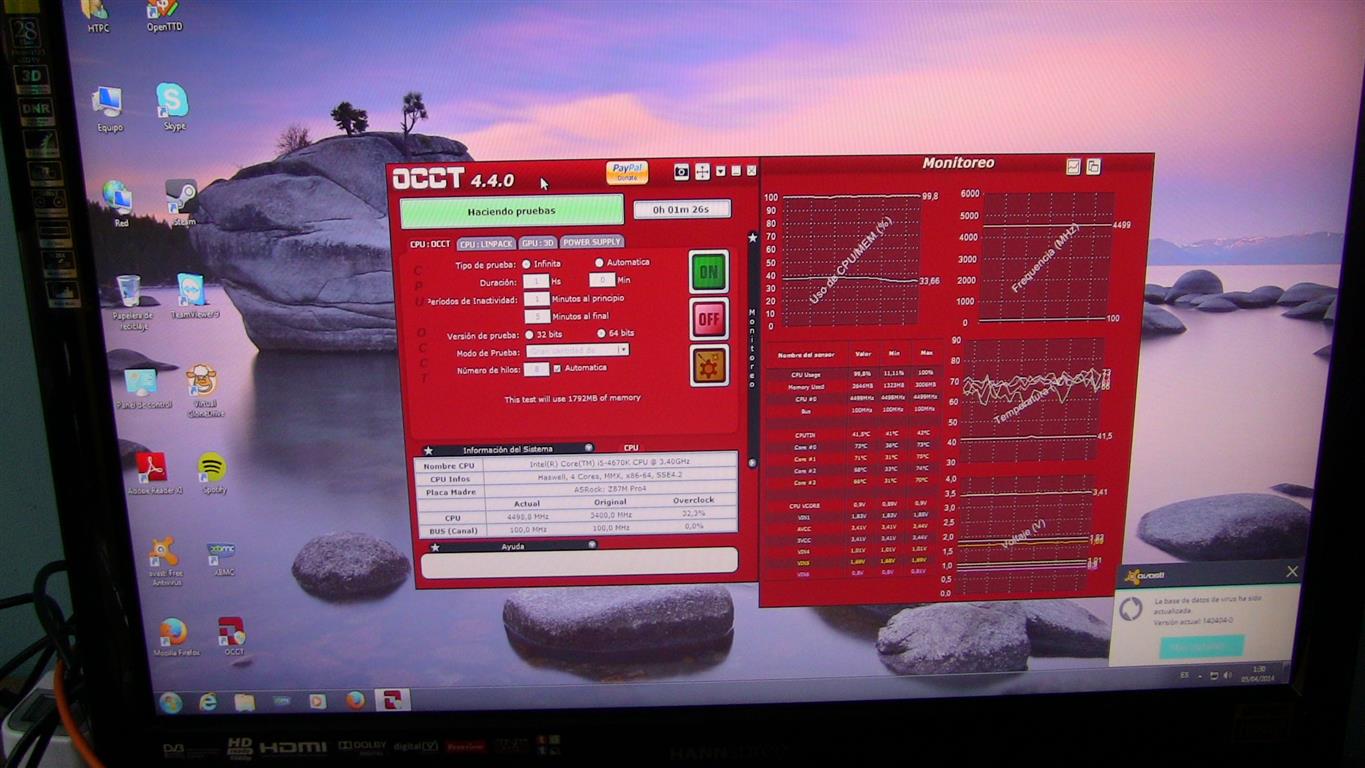Close the avast notification popup
The height and width of the screenshot is (768, 1365).
[1292, 572]
